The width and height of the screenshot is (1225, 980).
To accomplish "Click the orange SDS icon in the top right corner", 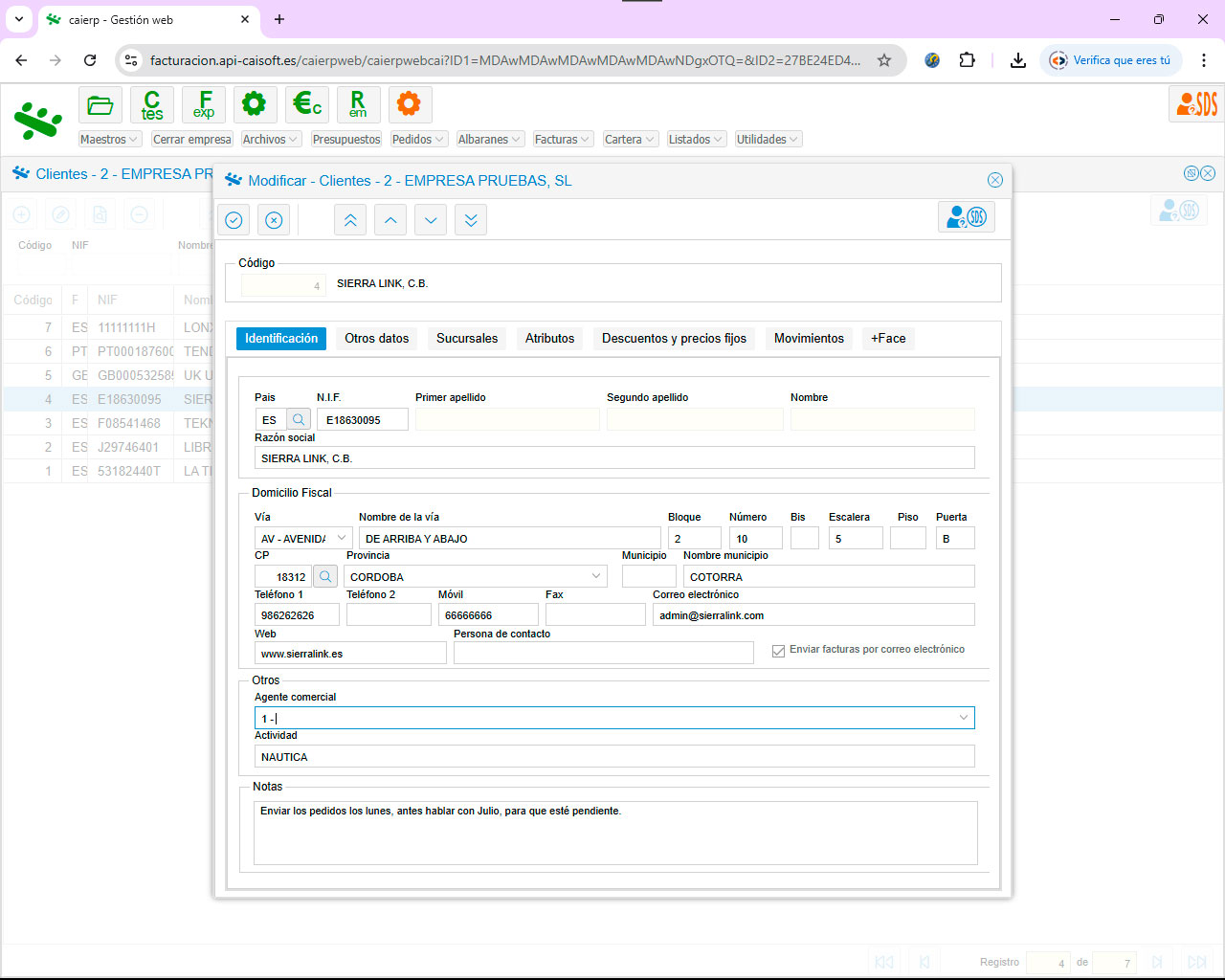I will tap(1196, 103).
